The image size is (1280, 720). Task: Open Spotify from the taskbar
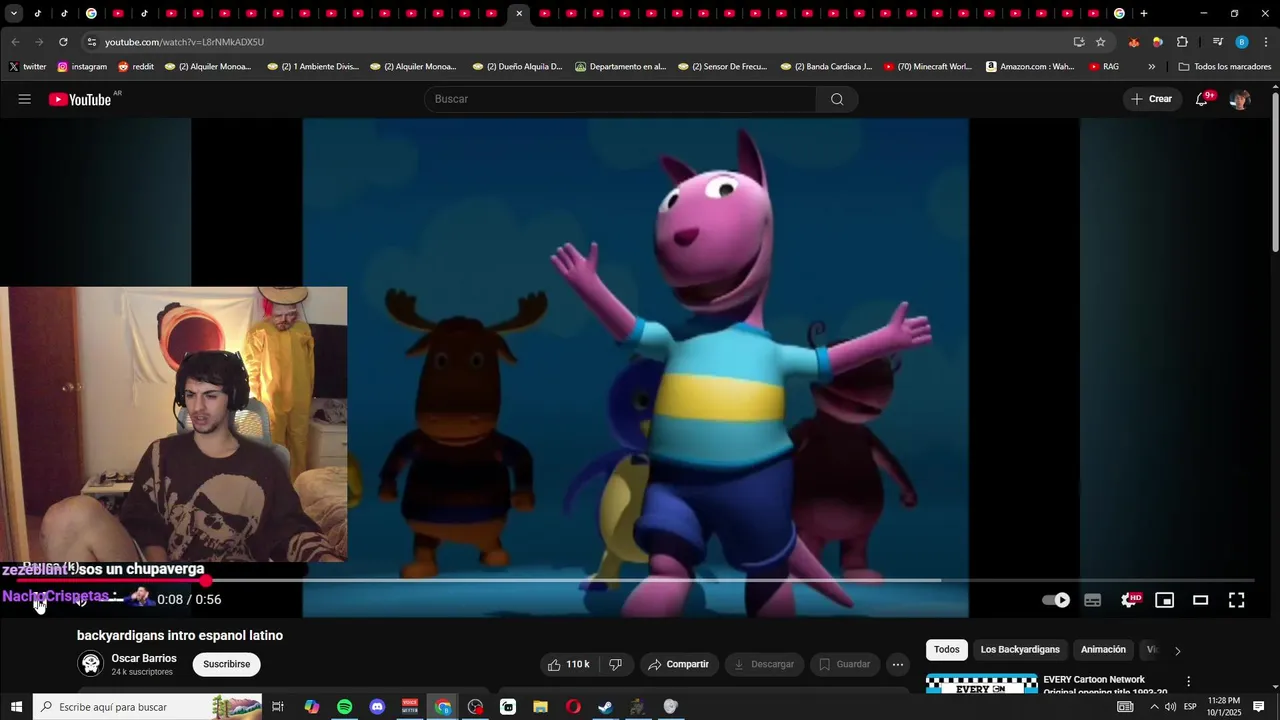click(x=344, y=707)
